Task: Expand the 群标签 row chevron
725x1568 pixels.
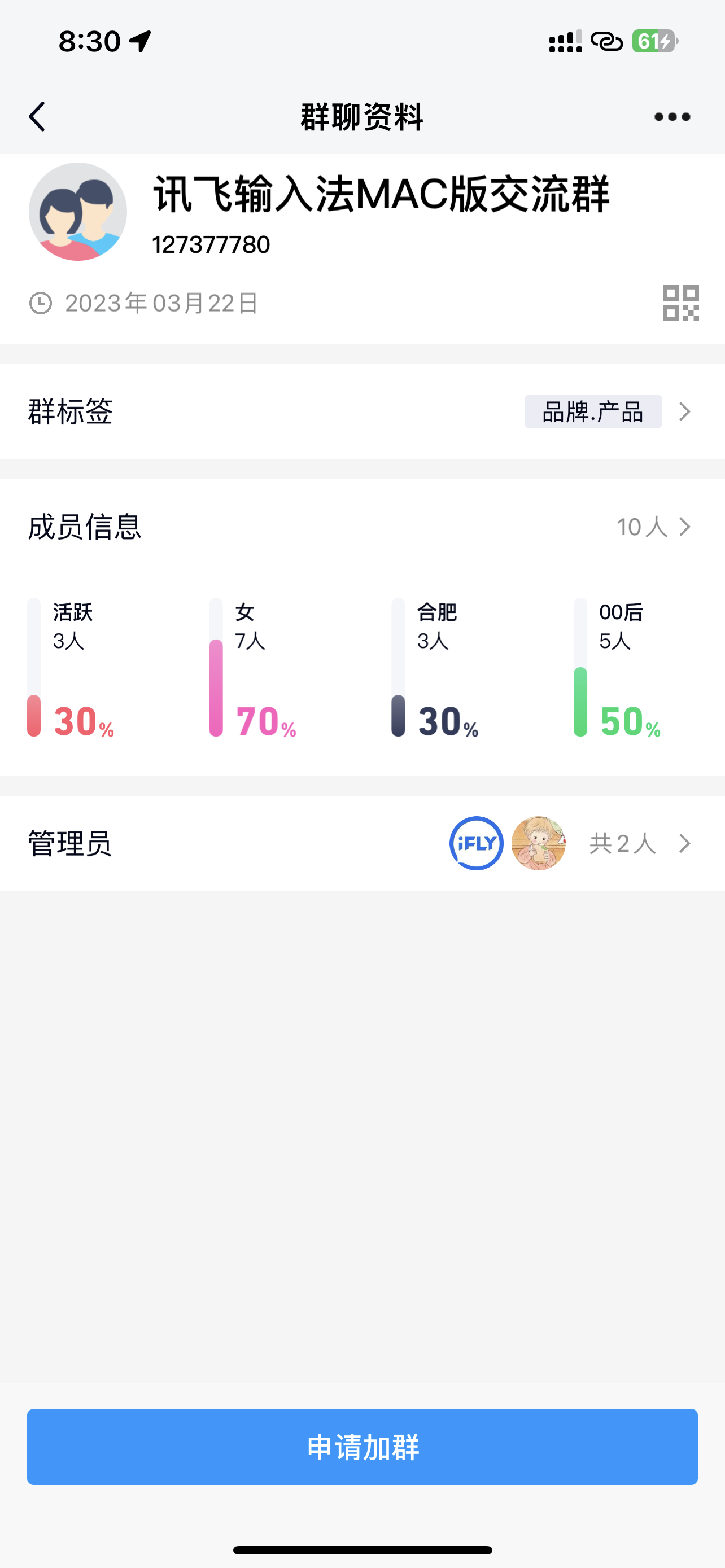Action: pyautogui.click(x=685, y=411)
